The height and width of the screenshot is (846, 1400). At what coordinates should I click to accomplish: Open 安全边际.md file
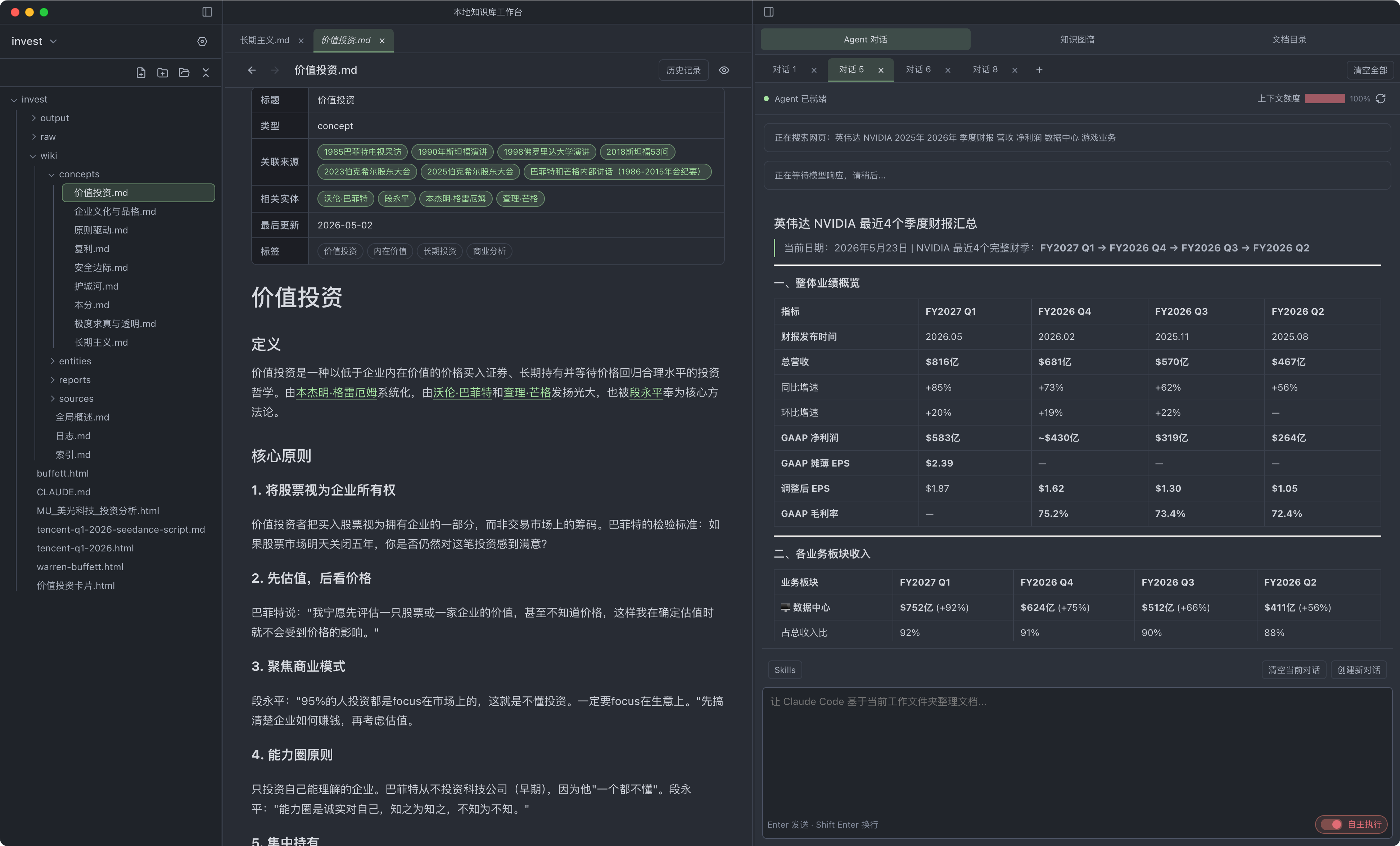point(101,267)
